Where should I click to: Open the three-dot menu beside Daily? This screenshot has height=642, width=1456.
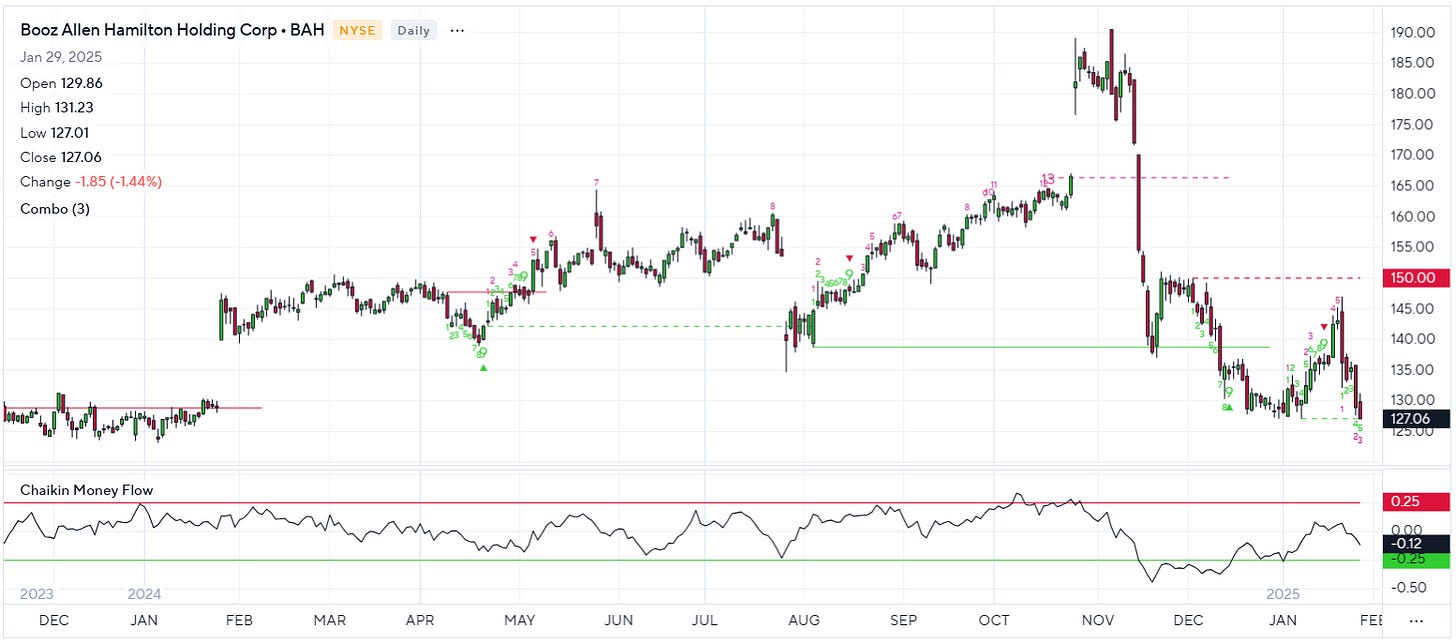click(x=457, y=30)
